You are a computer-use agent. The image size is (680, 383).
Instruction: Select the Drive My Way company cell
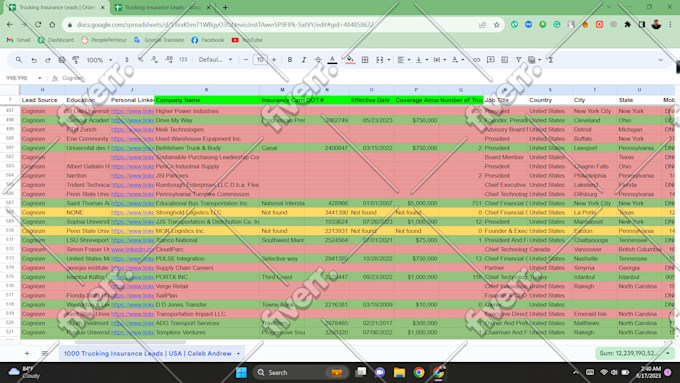tap(207, 120)
